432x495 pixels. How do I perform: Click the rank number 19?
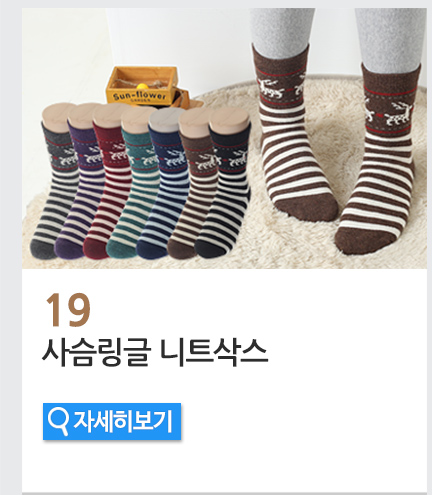68,310
